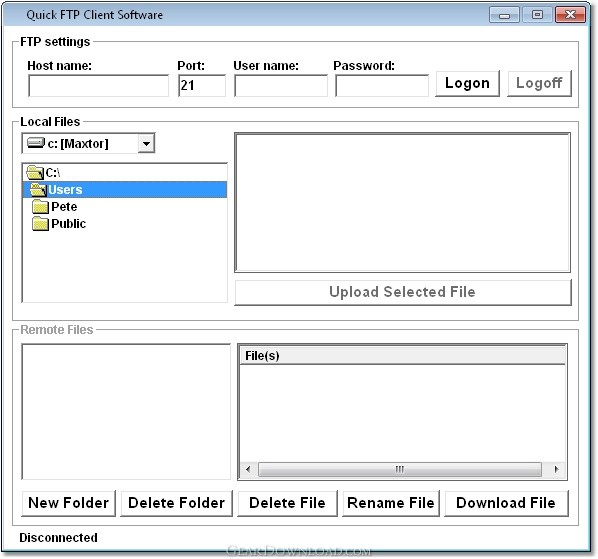Click the Upload Selected File button
The height and width of the screenshot is (559, 598).
click(403, 292)
